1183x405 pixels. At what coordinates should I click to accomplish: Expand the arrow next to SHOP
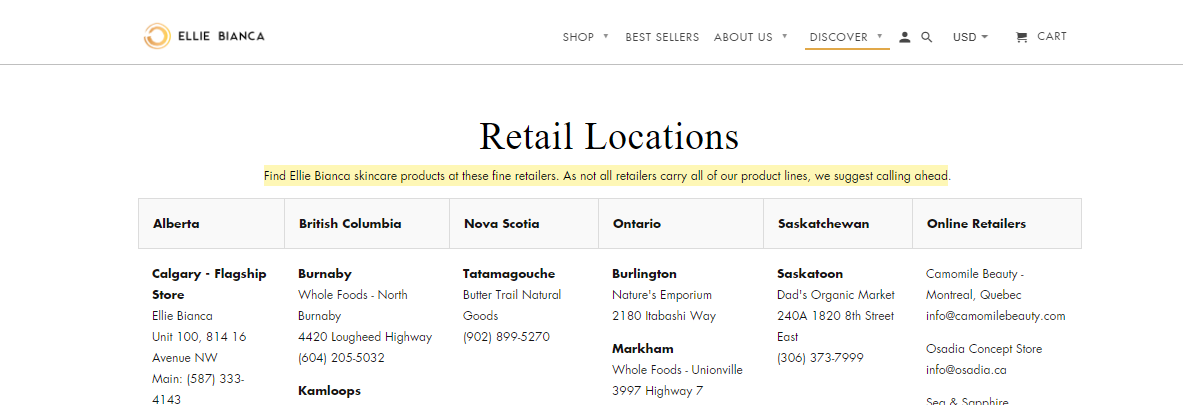coord(606,37)
